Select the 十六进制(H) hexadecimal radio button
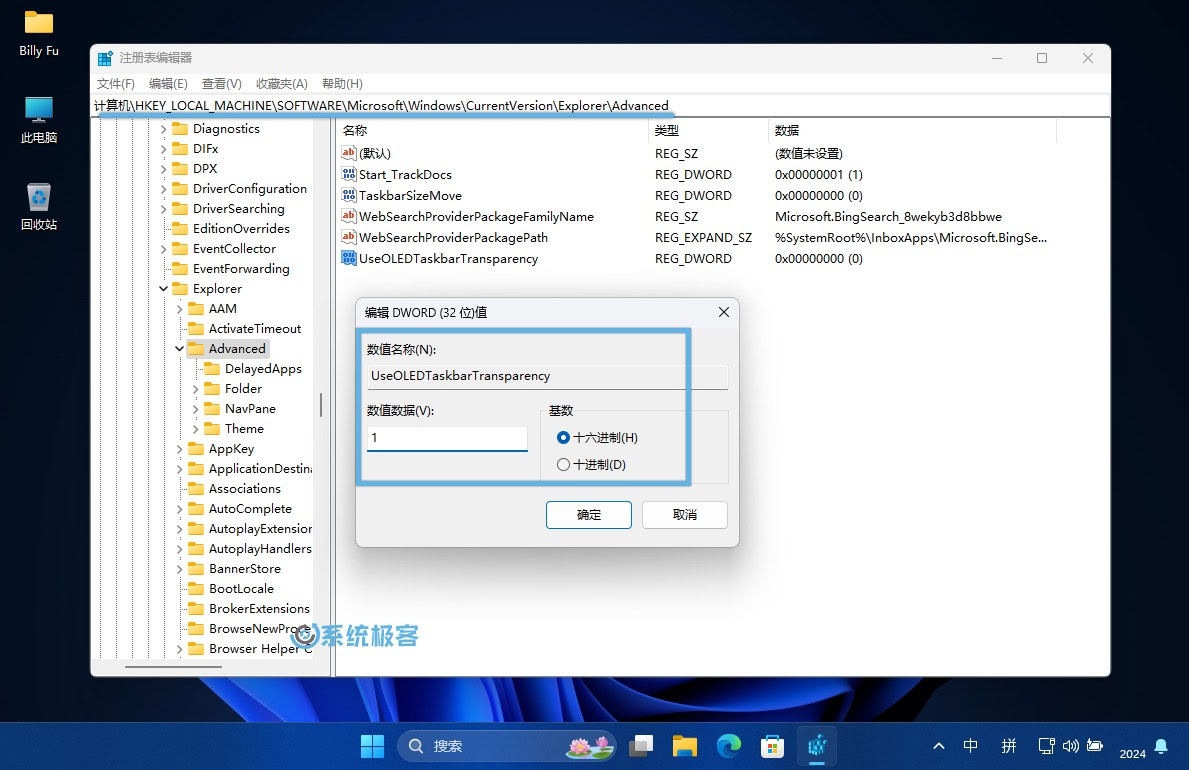 point(563,438)
